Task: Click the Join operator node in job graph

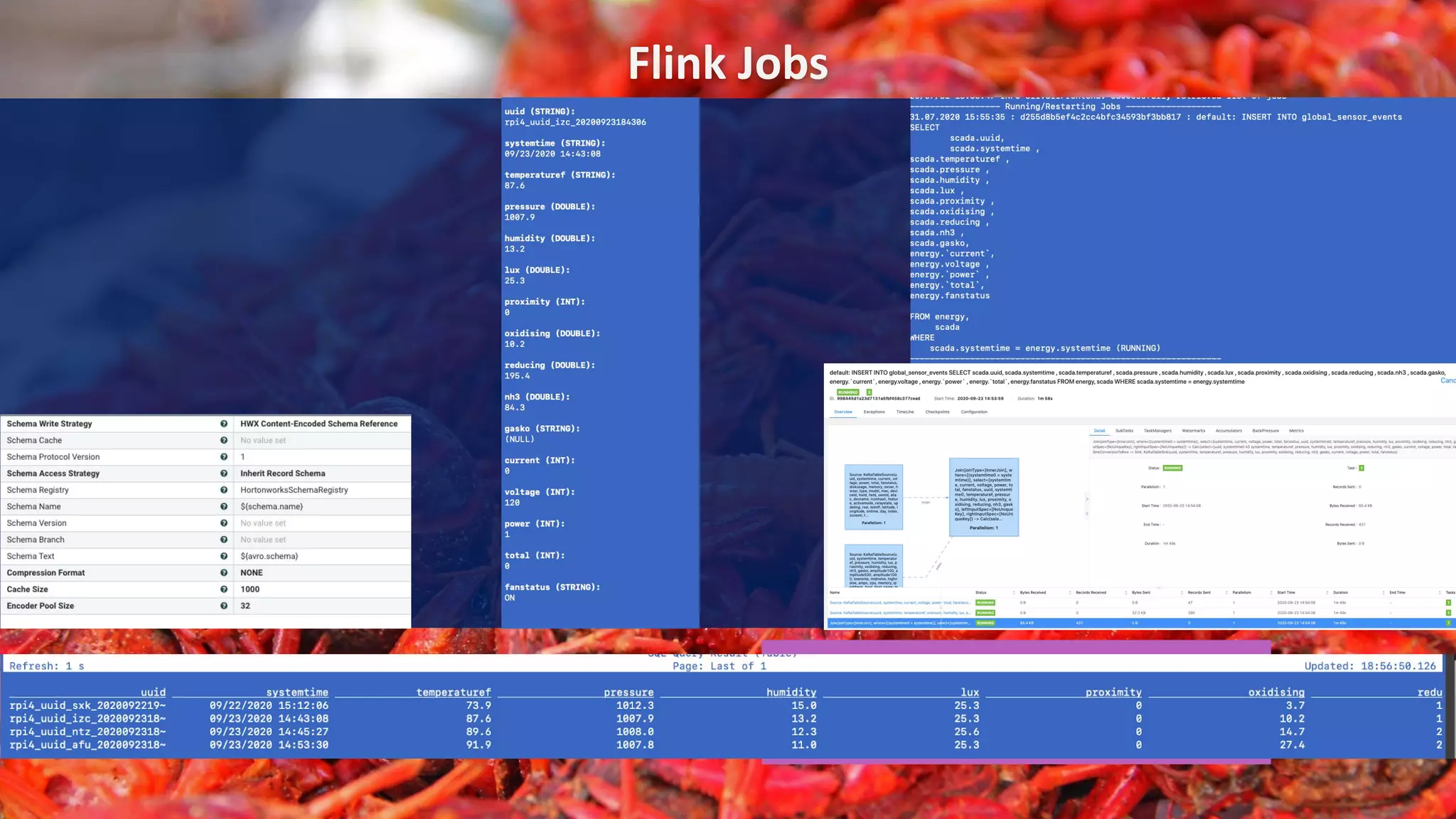Action: tap(984, 496)
